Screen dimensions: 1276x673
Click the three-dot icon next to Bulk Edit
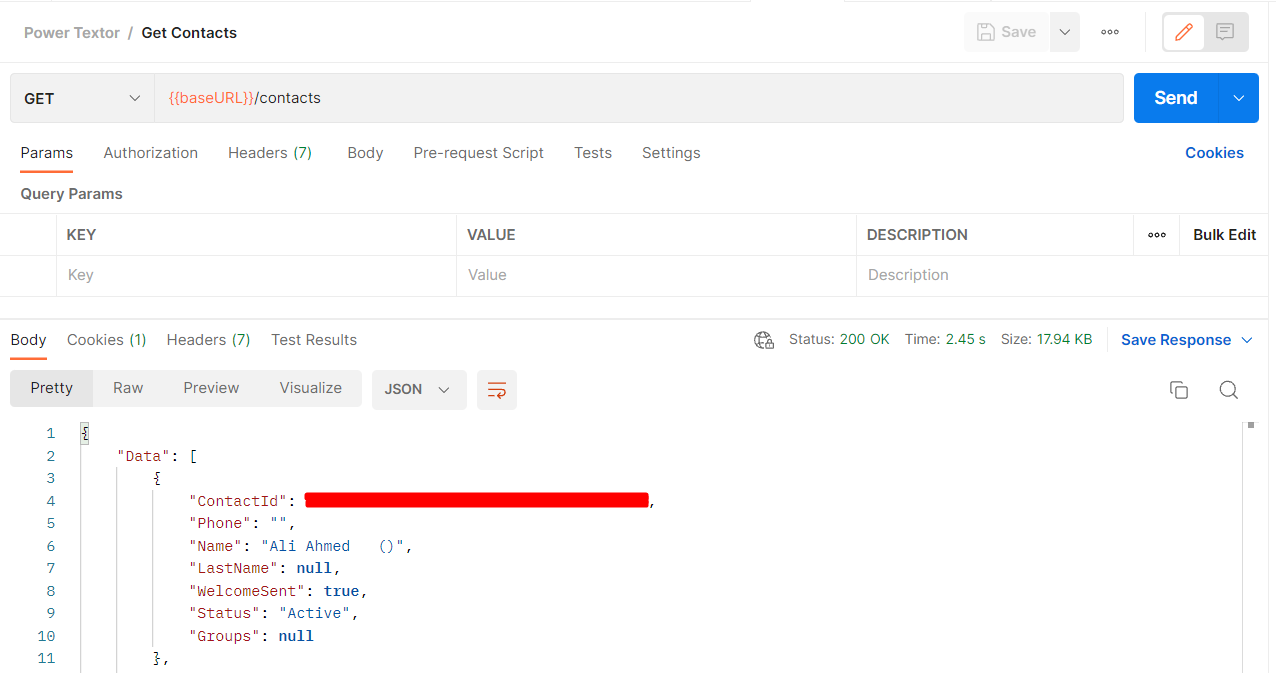1157,234
